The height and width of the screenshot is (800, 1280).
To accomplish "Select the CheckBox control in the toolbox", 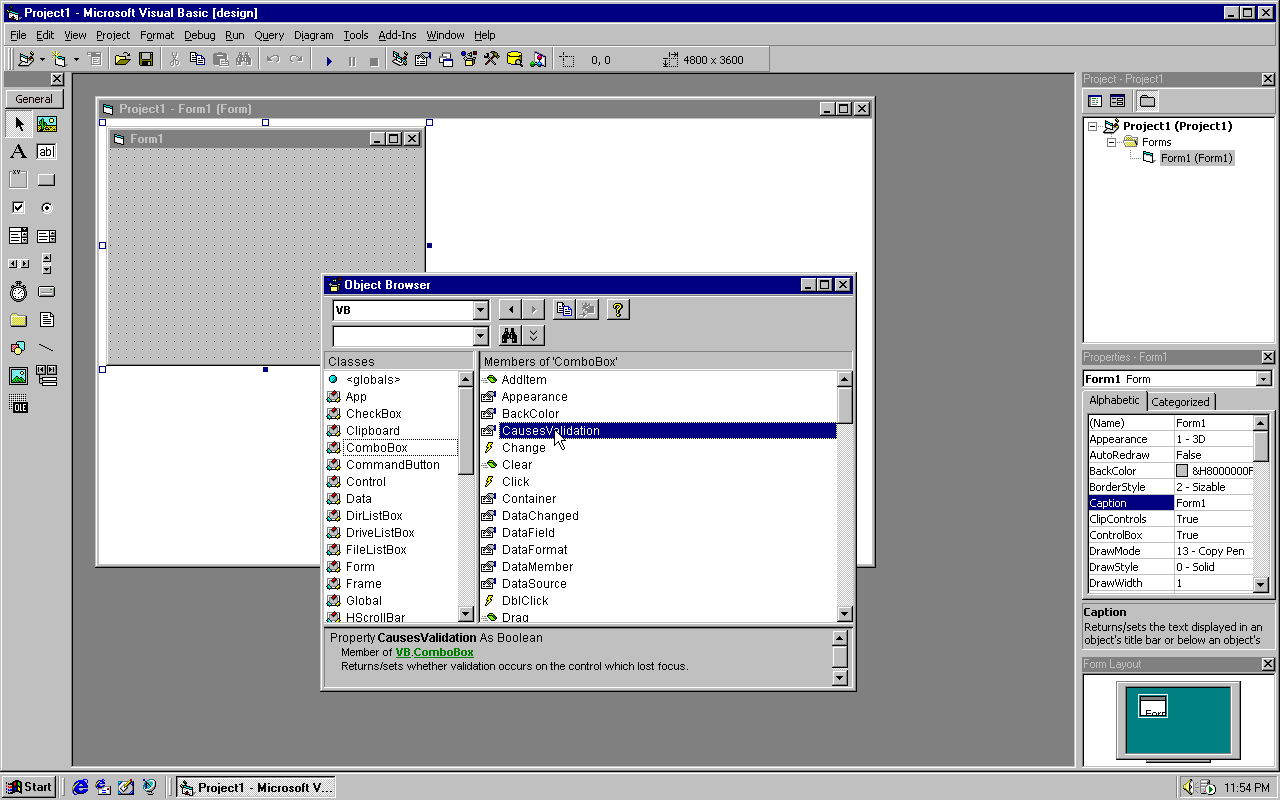I will (x=18, y=208).
